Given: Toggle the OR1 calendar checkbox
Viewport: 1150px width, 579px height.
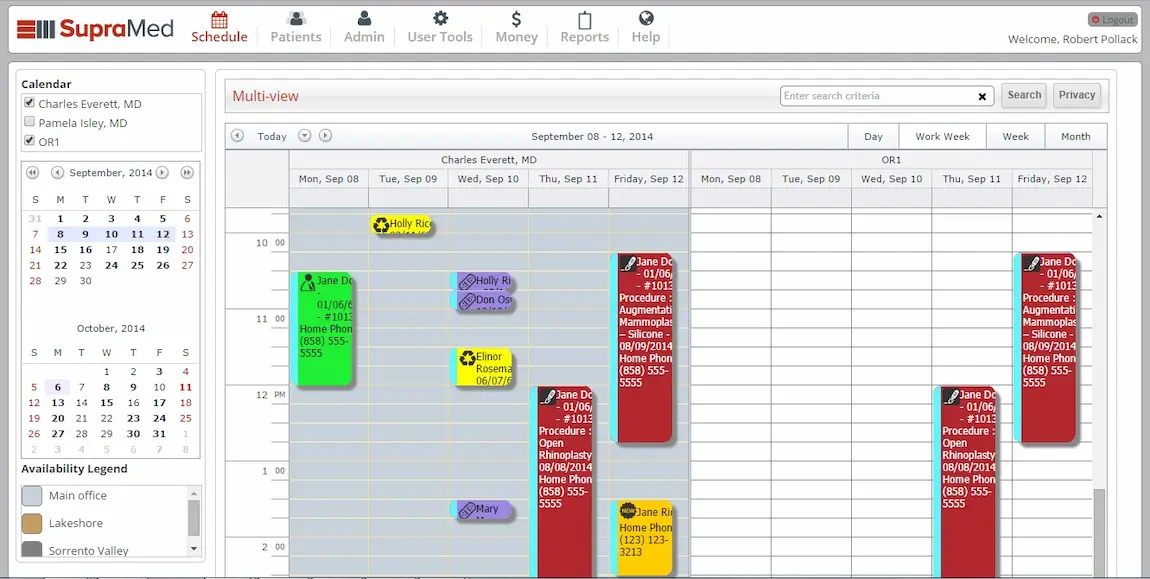Looking at the screenshot, I should [x=29, y=140].
